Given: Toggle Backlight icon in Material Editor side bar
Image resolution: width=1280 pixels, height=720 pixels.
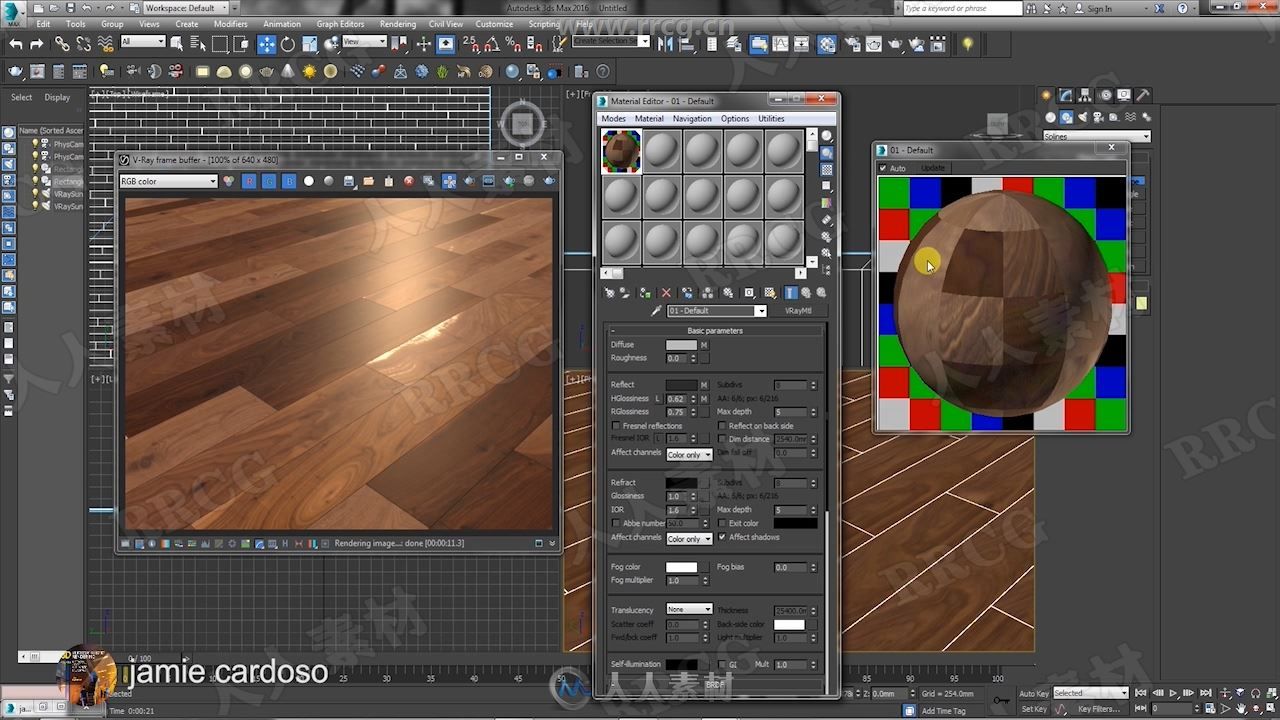Looking at the screenshot, I should (826, 153).
